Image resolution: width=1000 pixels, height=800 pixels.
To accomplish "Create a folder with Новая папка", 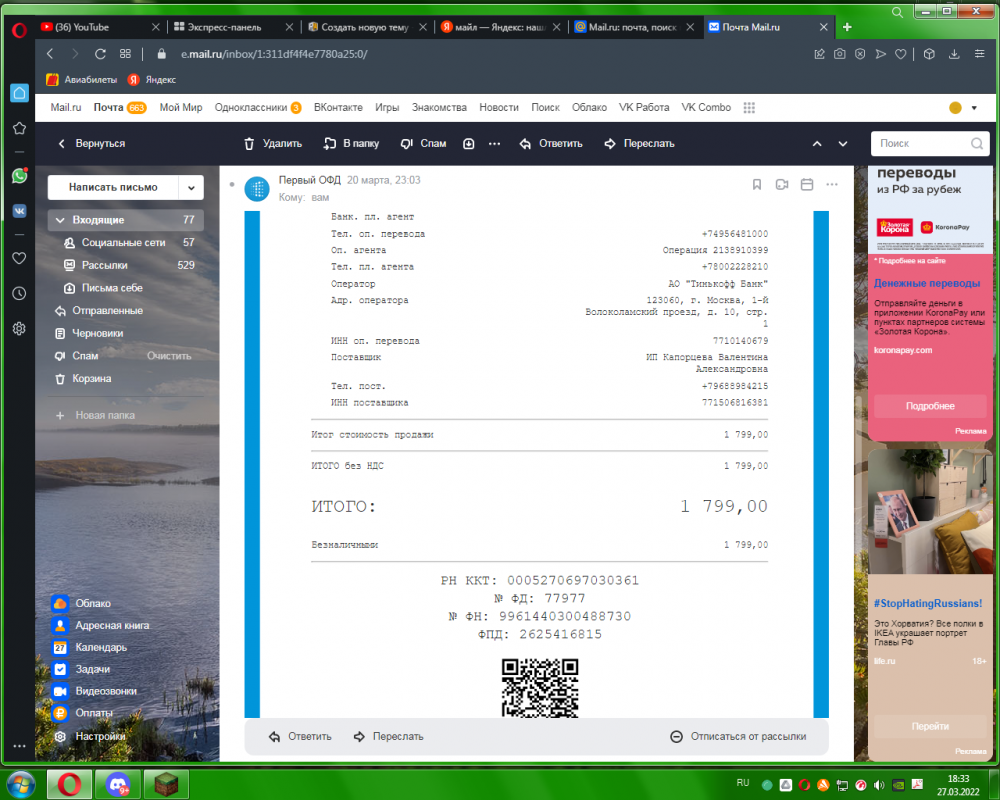I will (96, 415).
